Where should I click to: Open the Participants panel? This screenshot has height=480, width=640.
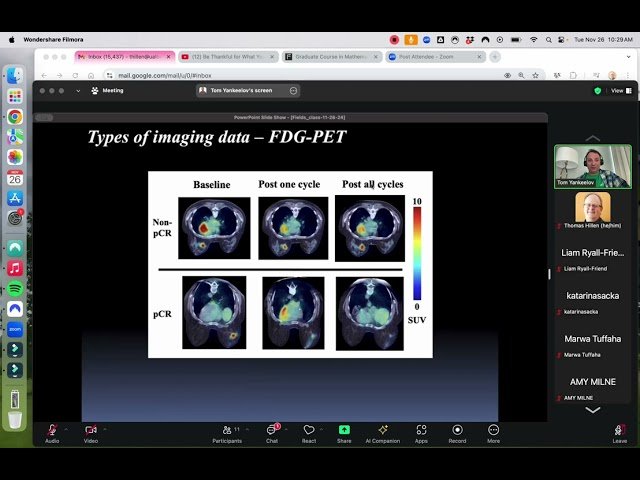point(227,430)
